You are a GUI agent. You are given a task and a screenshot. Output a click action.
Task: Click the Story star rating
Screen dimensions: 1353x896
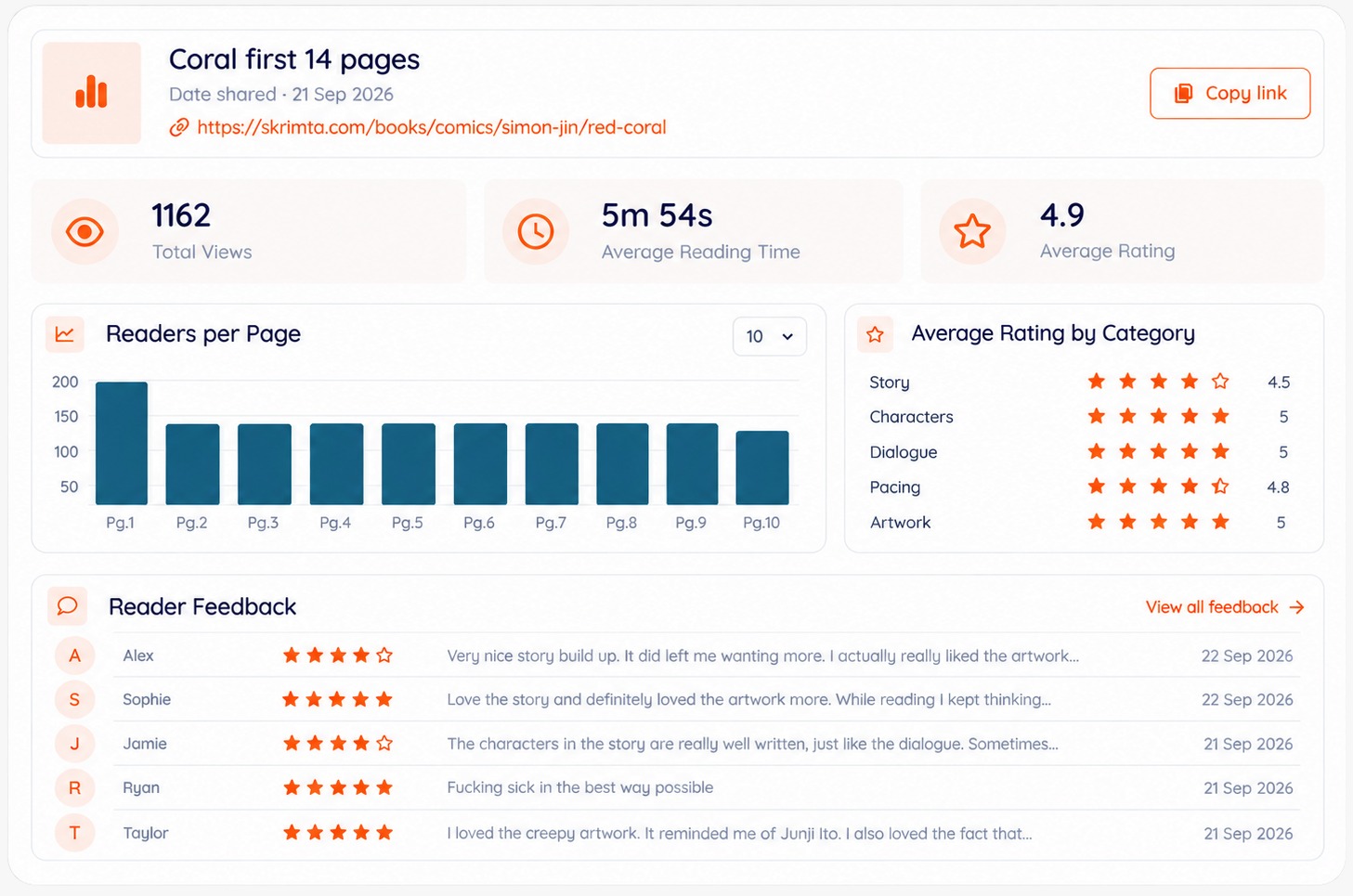1158,382
